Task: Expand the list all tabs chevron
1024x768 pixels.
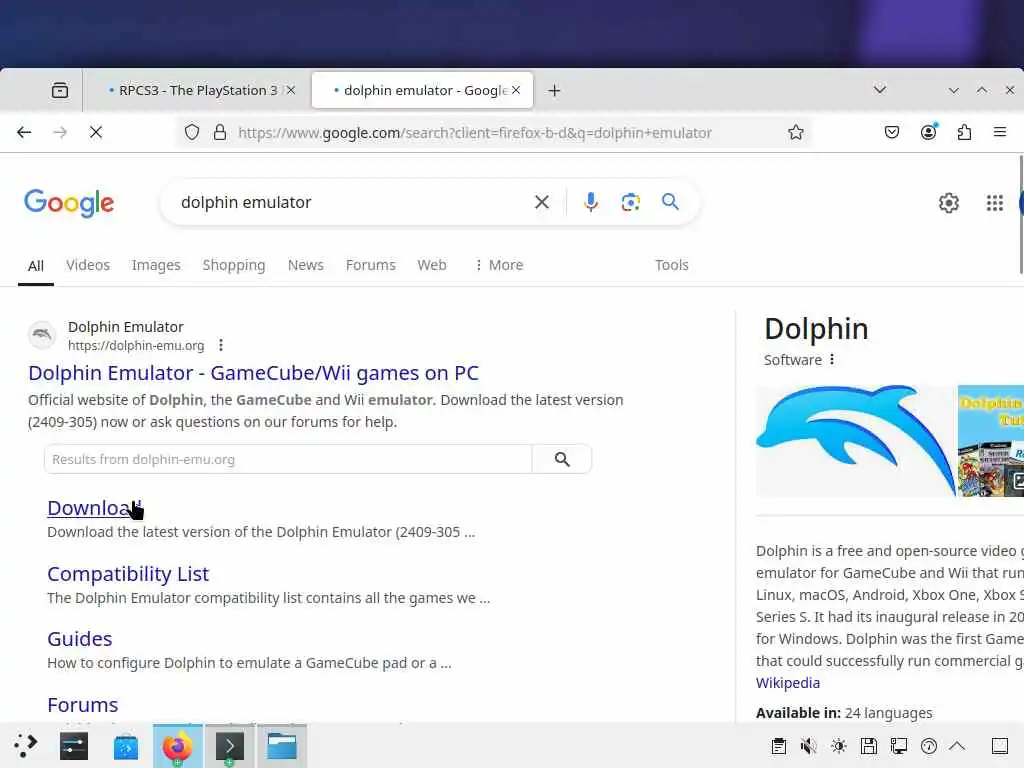Action: [880, 90]
